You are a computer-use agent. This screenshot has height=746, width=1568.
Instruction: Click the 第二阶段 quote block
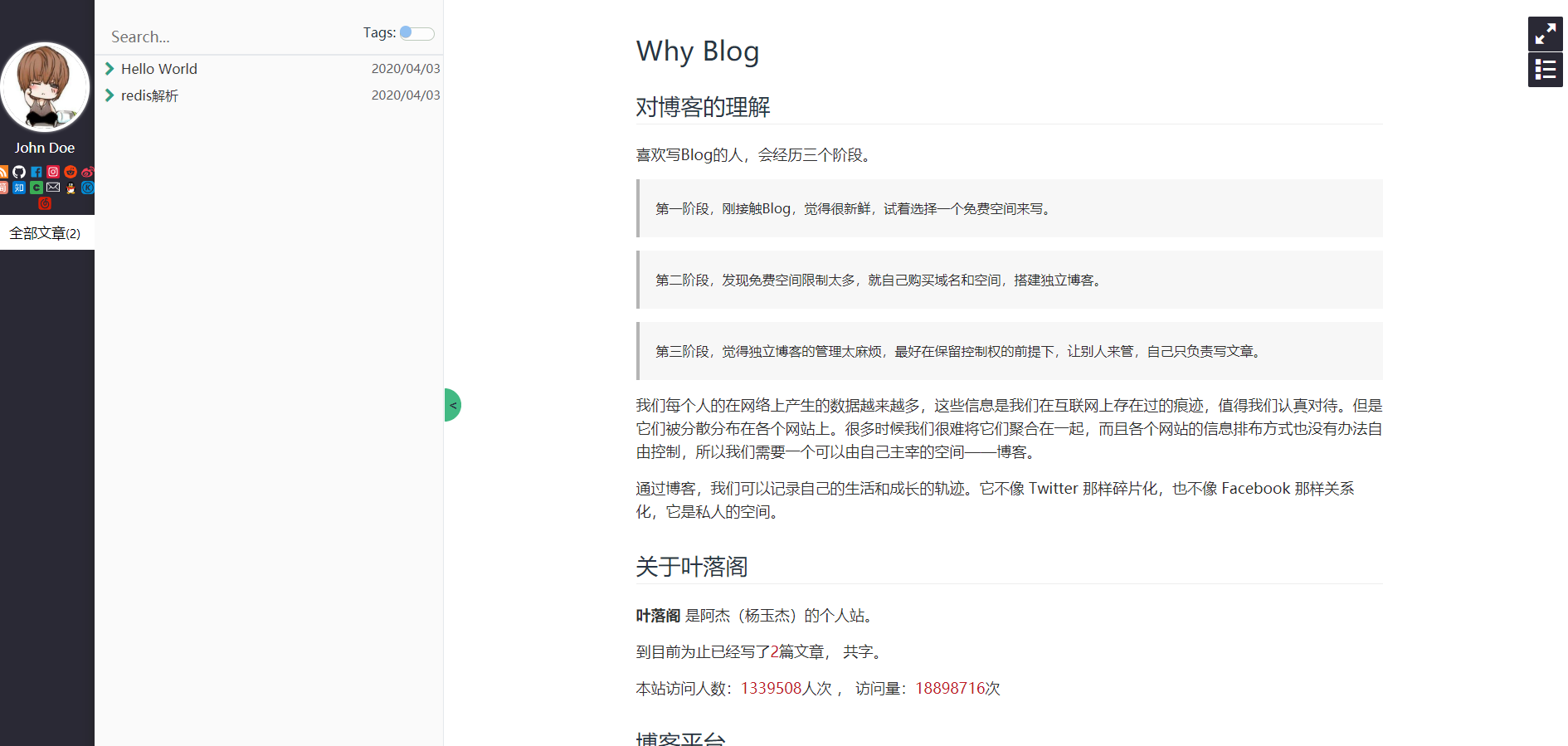1010,280
